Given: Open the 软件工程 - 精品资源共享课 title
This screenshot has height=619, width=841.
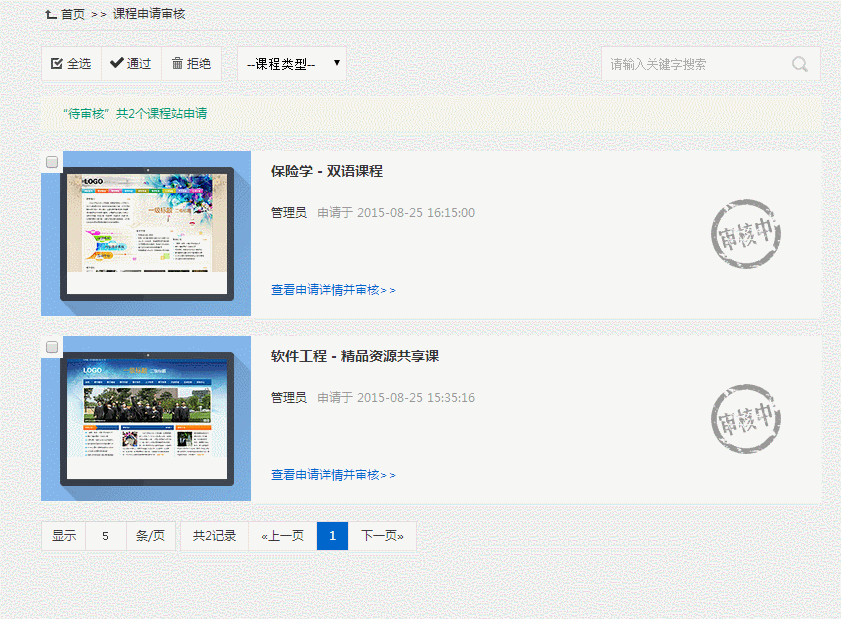Looking at the screenshot, I should 355,356.
